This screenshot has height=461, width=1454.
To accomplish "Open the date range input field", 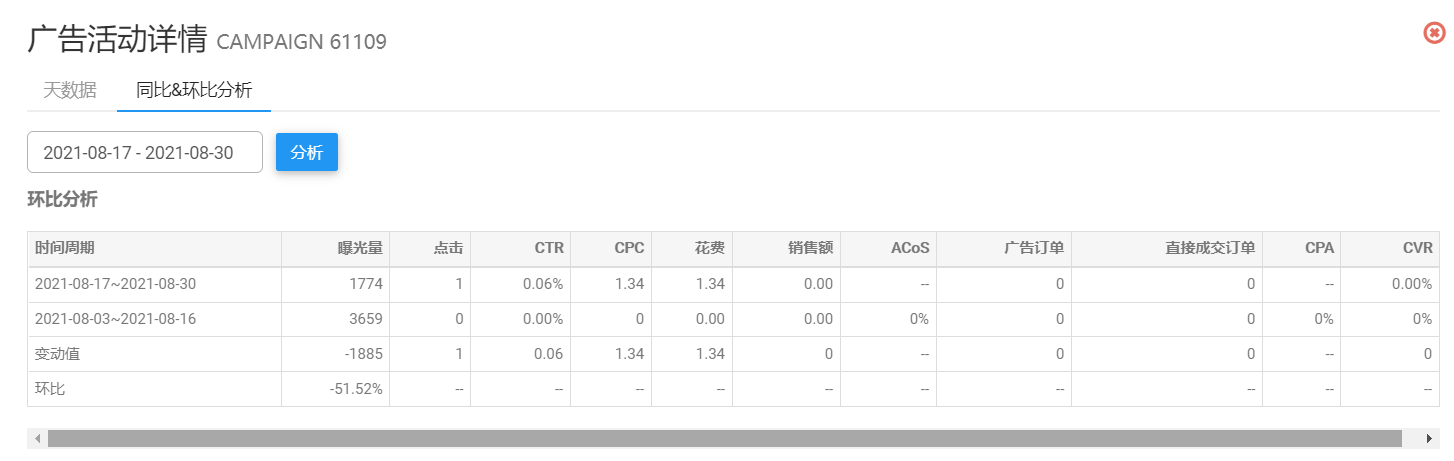I will pos(145,152).
